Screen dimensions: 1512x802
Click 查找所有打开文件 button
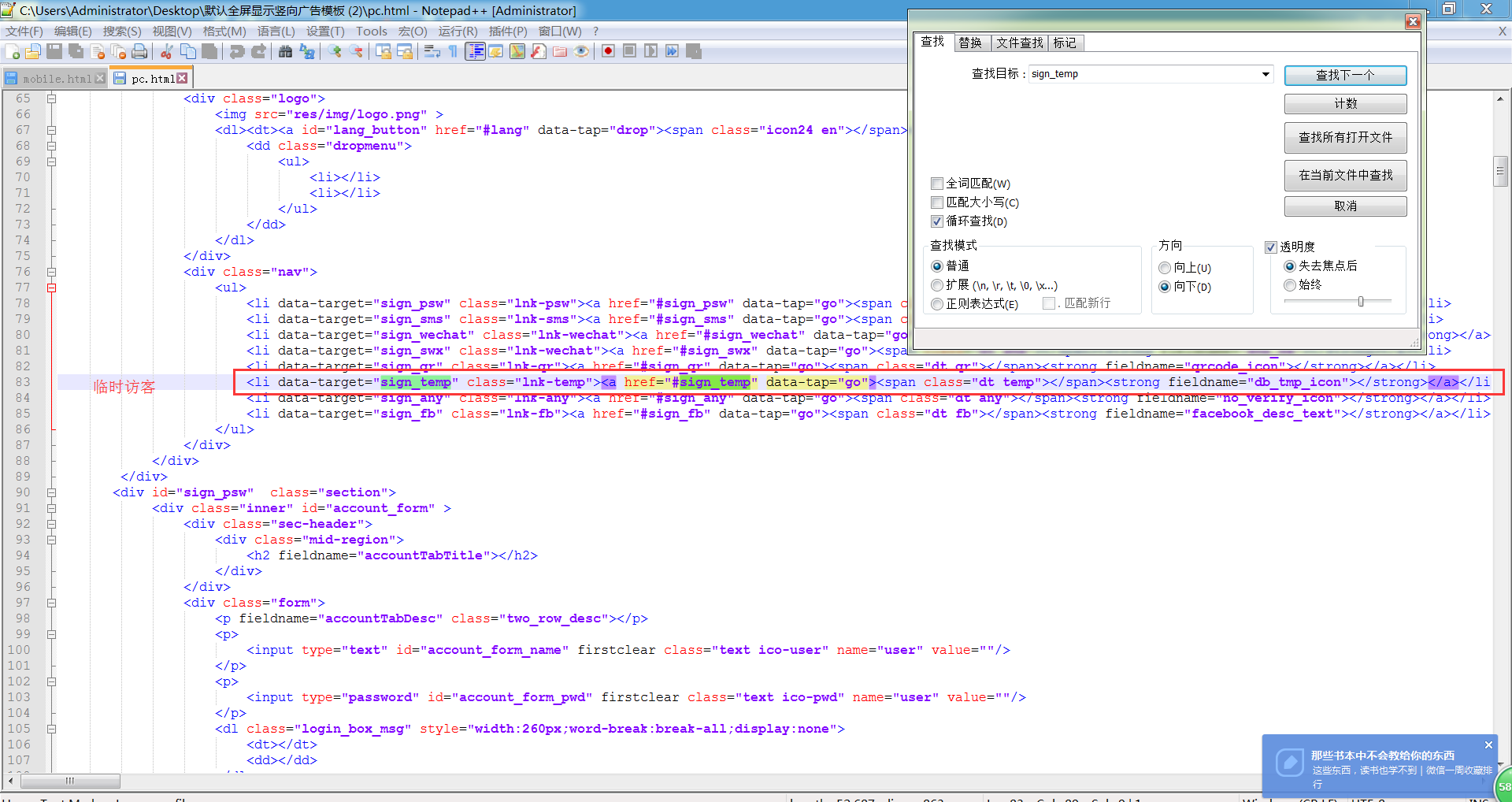tap(1345, 138)
